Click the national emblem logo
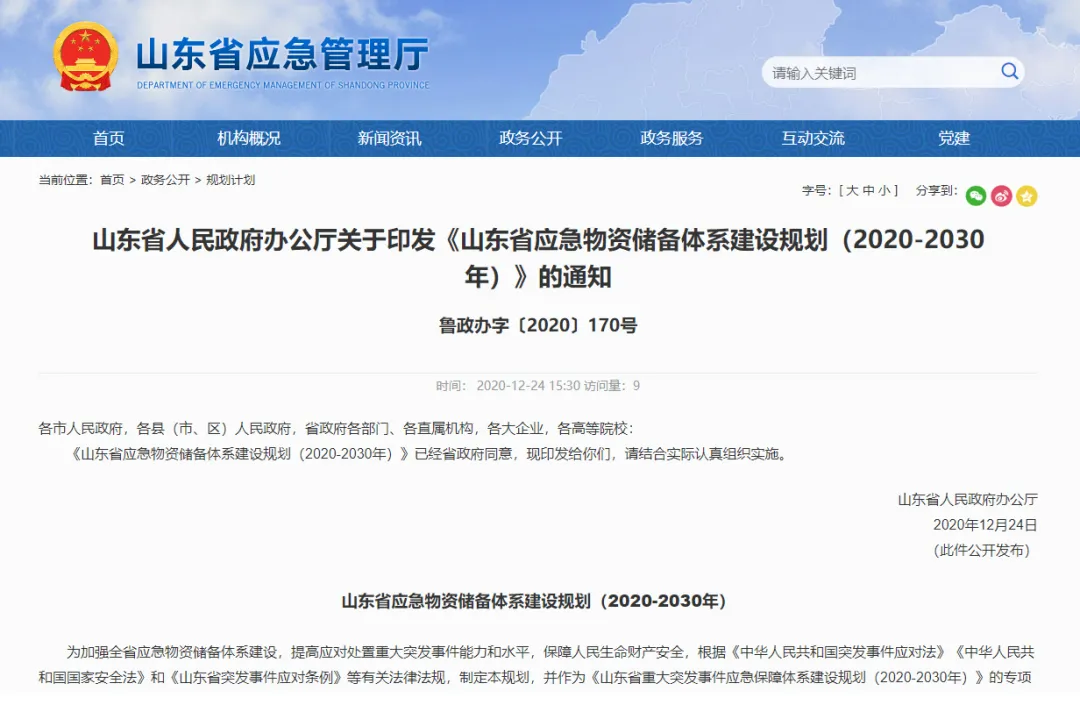 tap(85, 56)
